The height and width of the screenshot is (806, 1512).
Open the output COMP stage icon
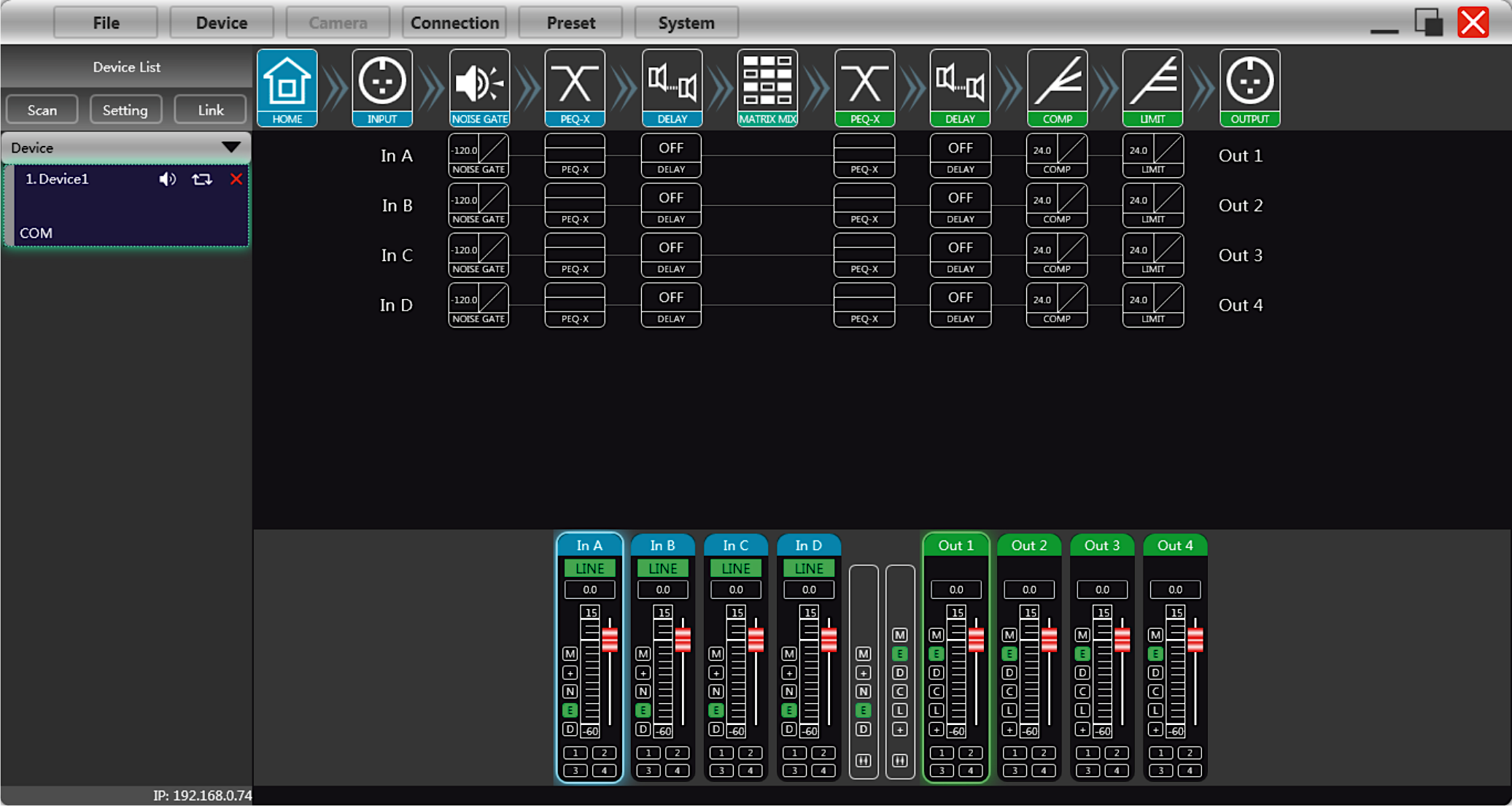pyautogui.click(x=1057, y=88)
